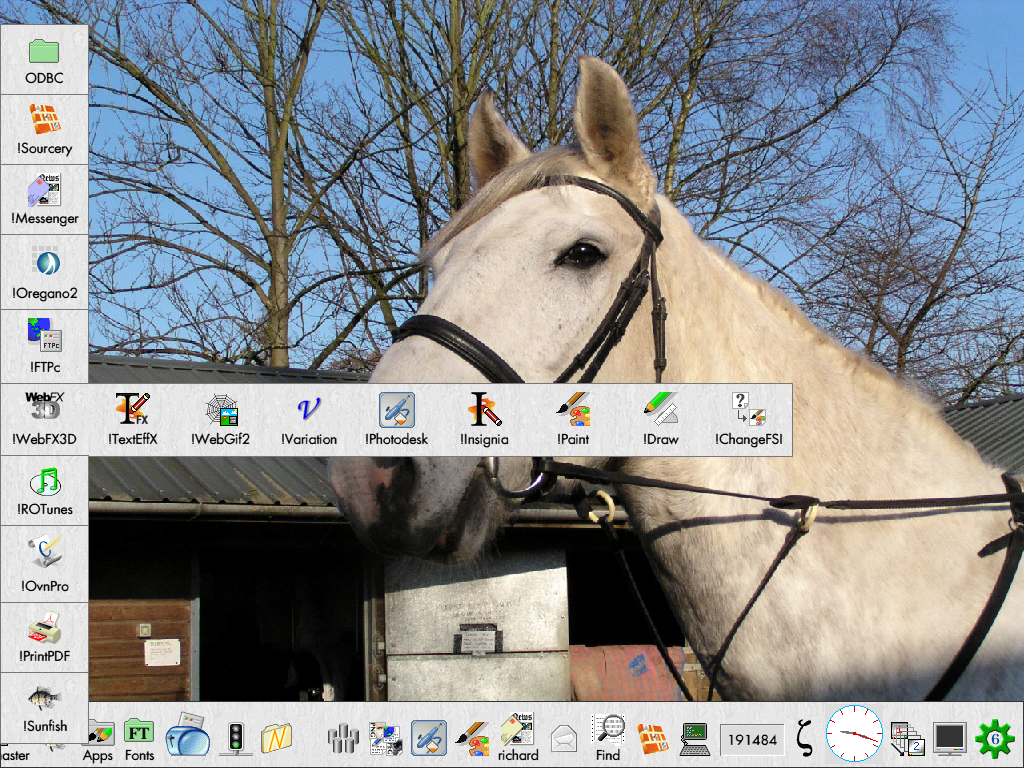The height and width of the screenshot is (768, 1024).
Task: Open the Find magnifier icon
Action: (x=608, y=738)
